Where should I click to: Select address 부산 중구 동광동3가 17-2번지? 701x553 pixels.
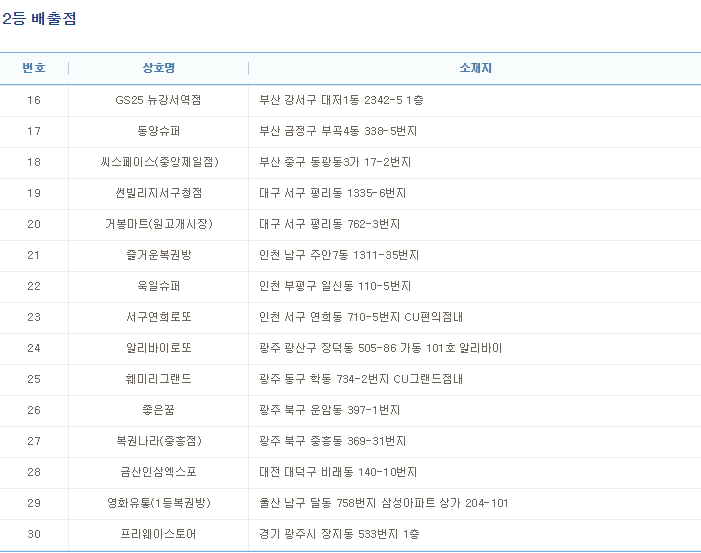335,162
